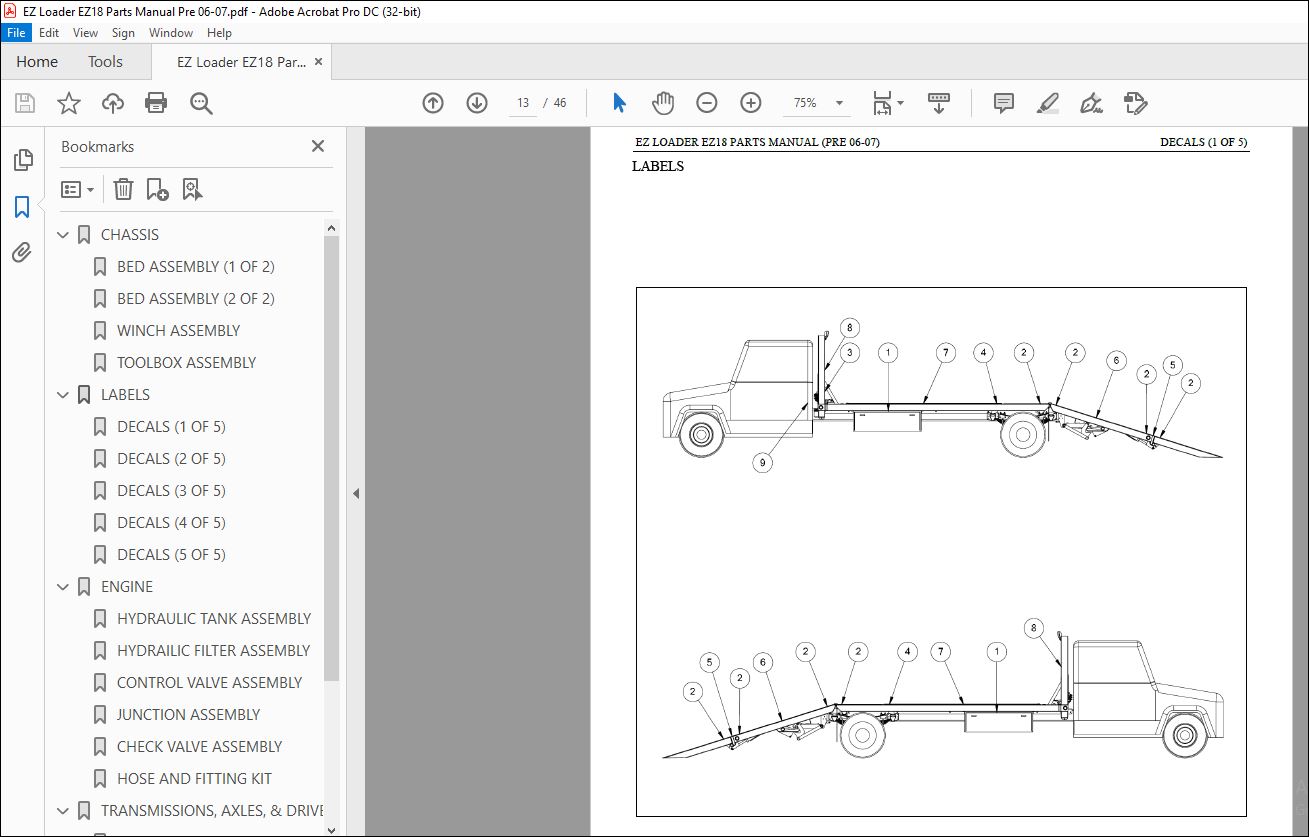Viewport: 1309px width, 837px height.
Task: Close the Bookmarks panel
Action: point(318,146)
